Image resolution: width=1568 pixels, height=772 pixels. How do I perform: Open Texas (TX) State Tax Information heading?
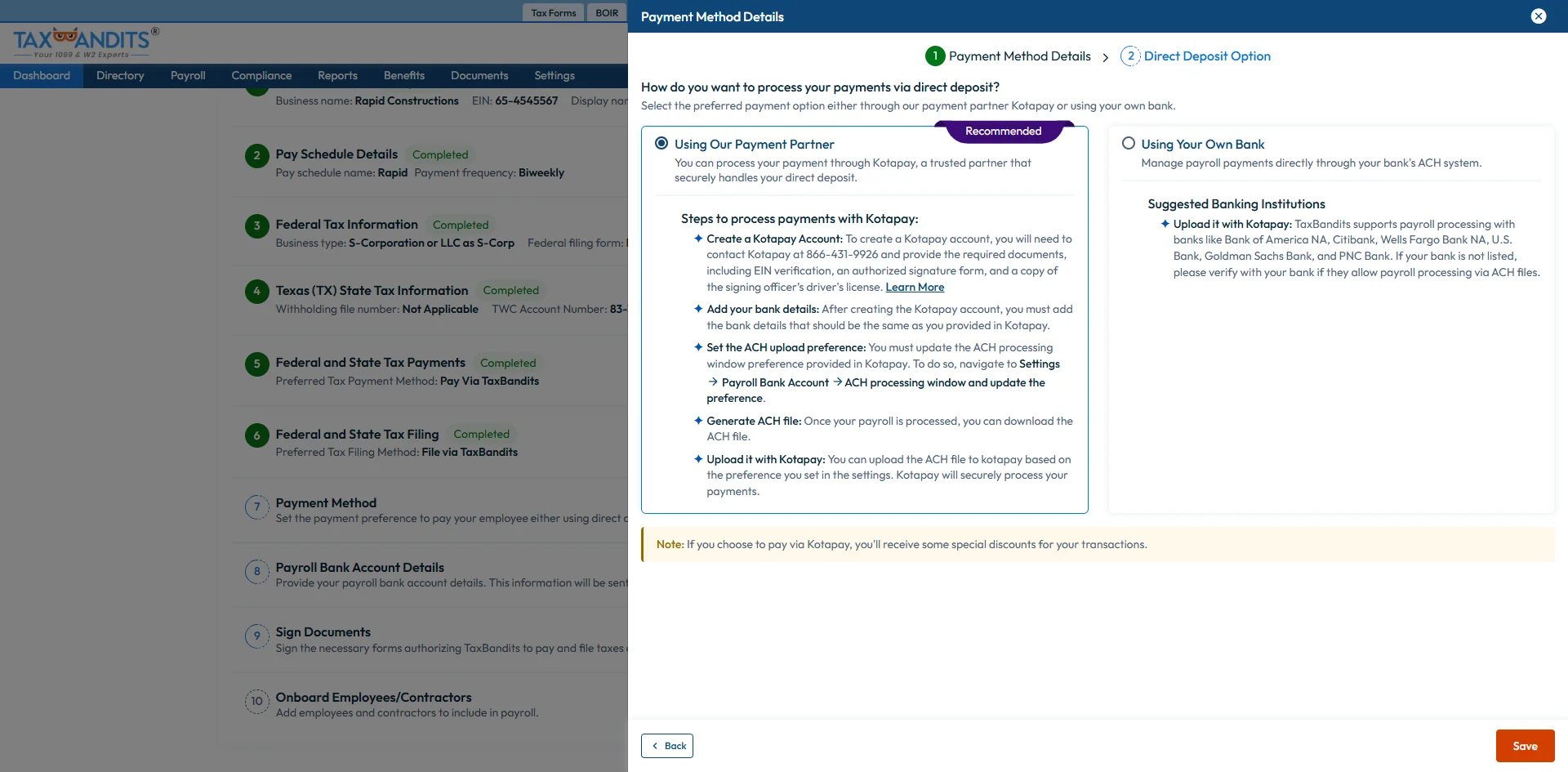[372, 291]
